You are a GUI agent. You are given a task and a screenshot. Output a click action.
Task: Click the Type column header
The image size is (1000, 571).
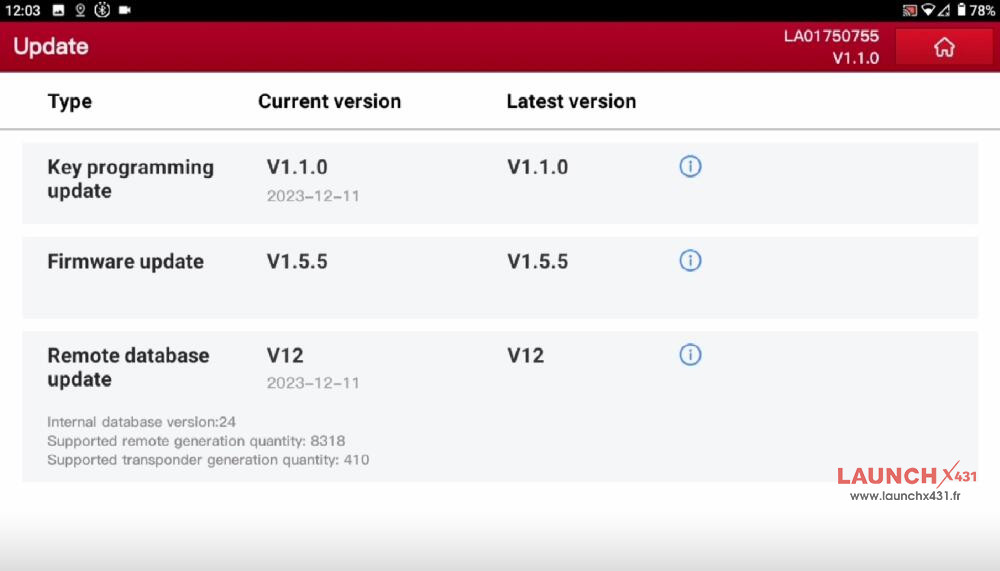click(x=70, y=101)
